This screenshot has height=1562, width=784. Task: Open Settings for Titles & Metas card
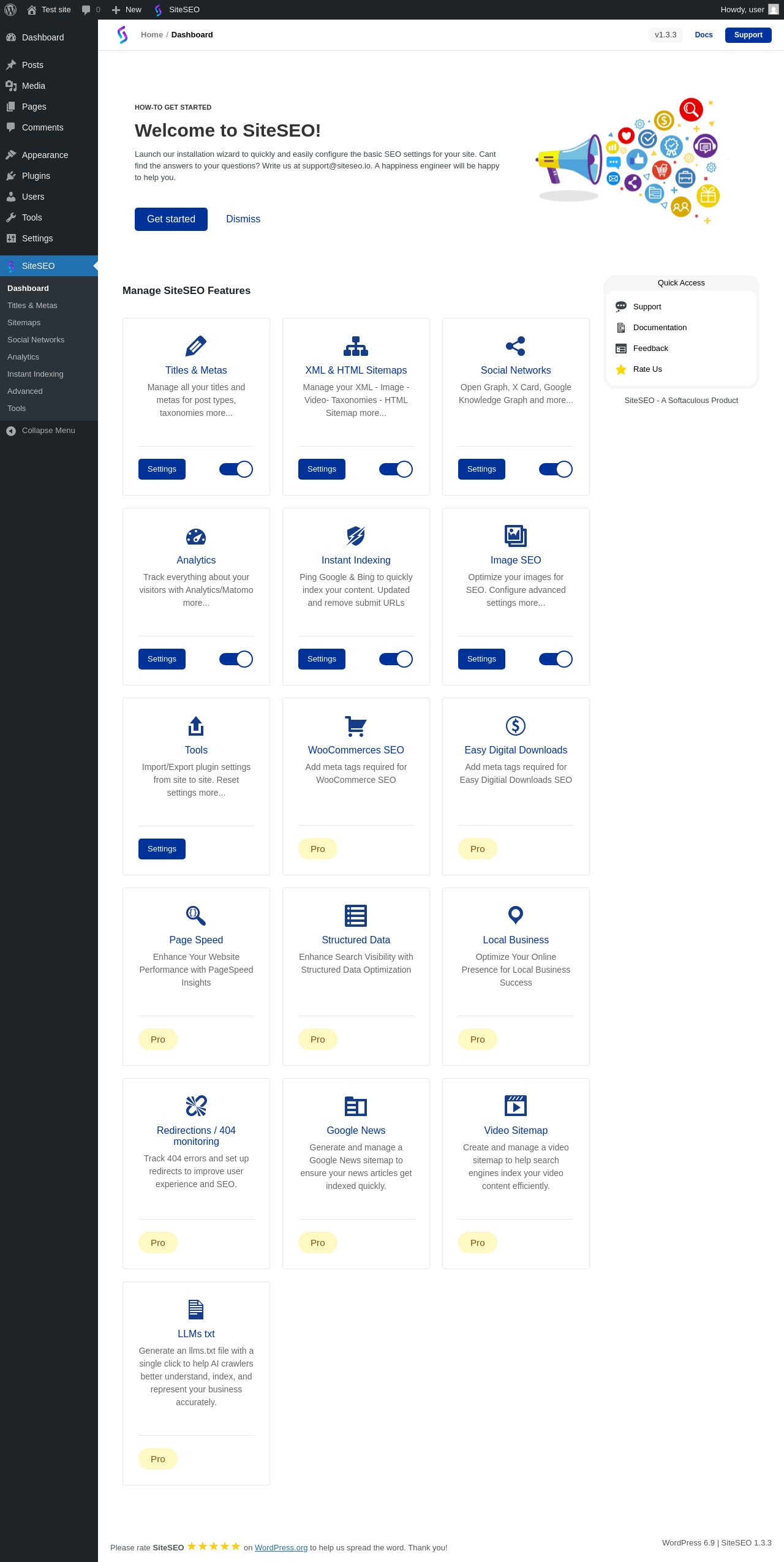tap(162, 469)
